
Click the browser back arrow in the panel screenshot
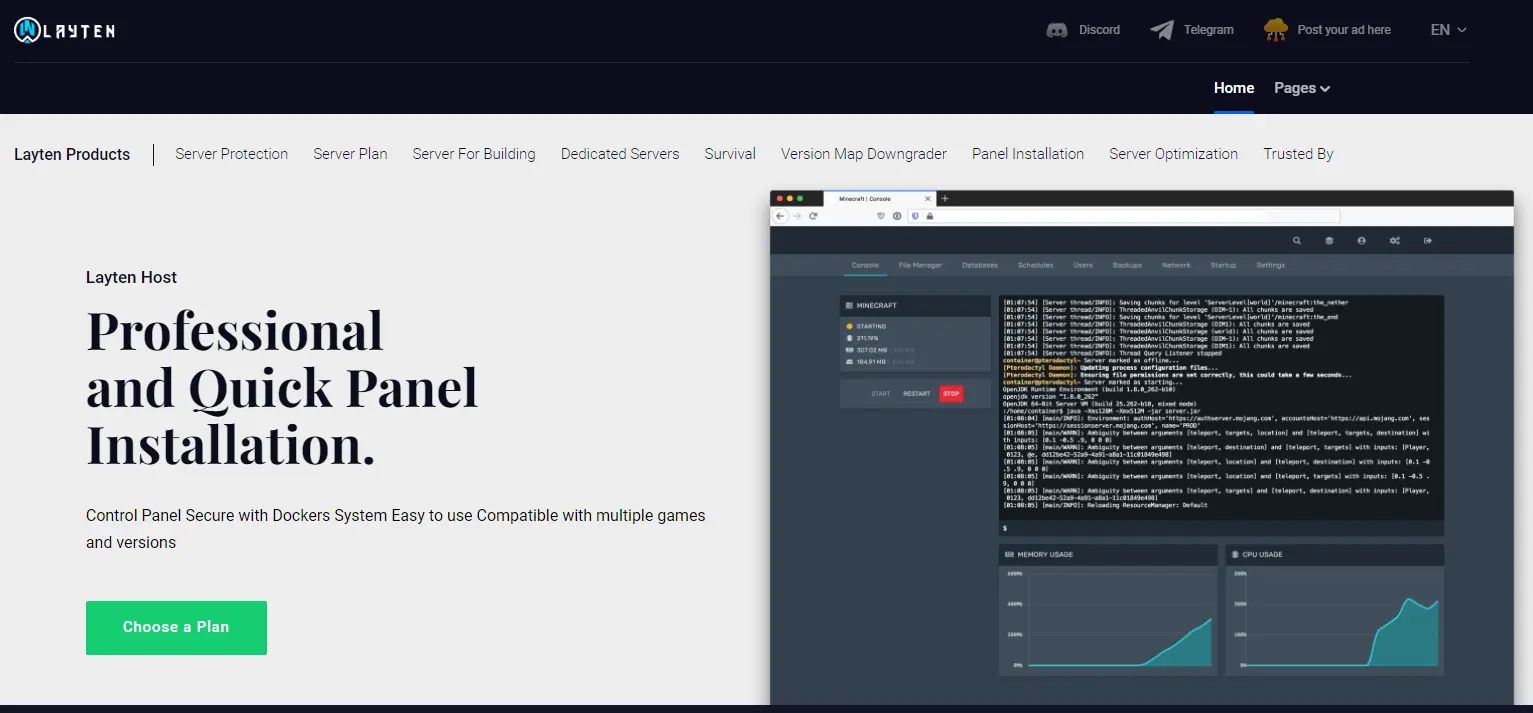click(782, 216)
